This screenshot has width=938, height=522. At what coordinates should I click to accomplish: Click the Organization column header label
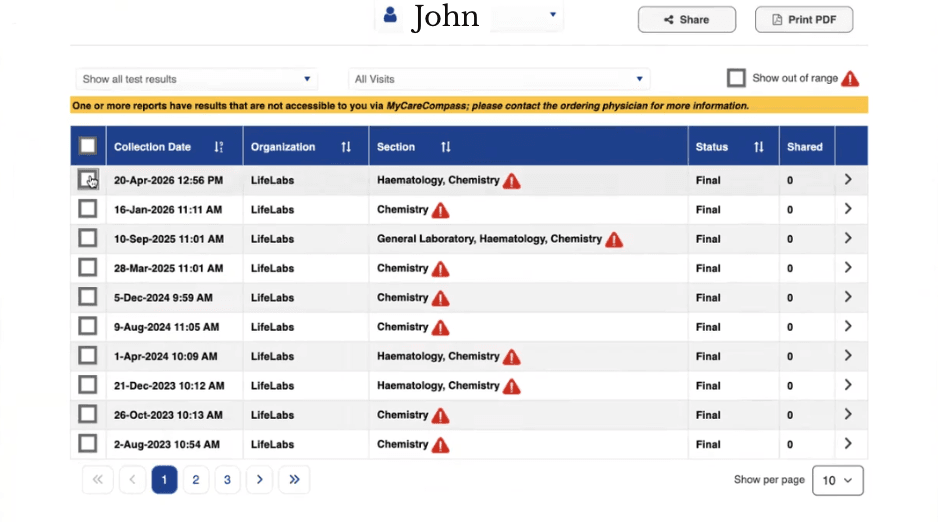[x=283, y=147]
